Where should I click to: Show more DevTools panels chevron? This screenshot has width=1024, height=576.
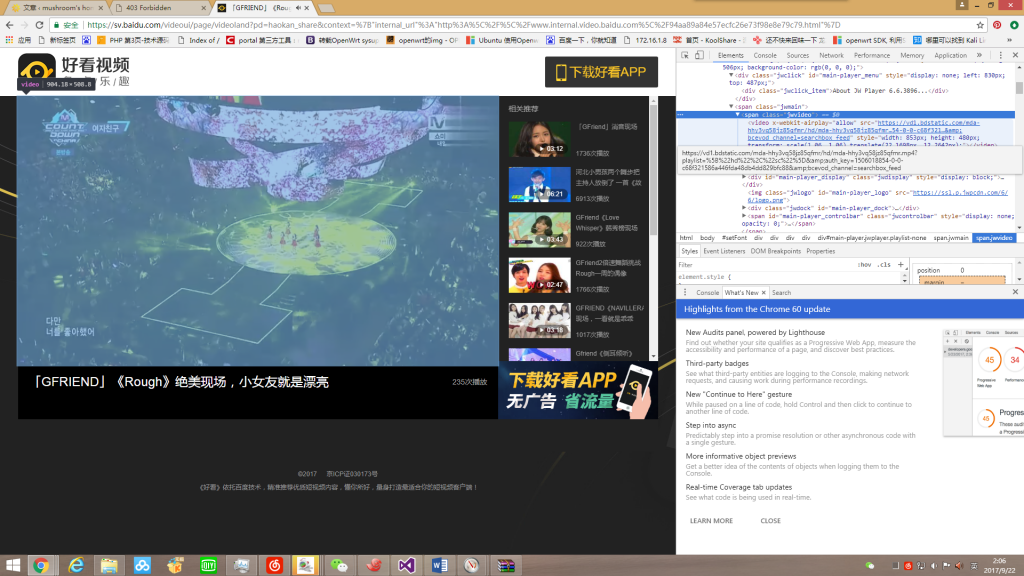[979, 56]
